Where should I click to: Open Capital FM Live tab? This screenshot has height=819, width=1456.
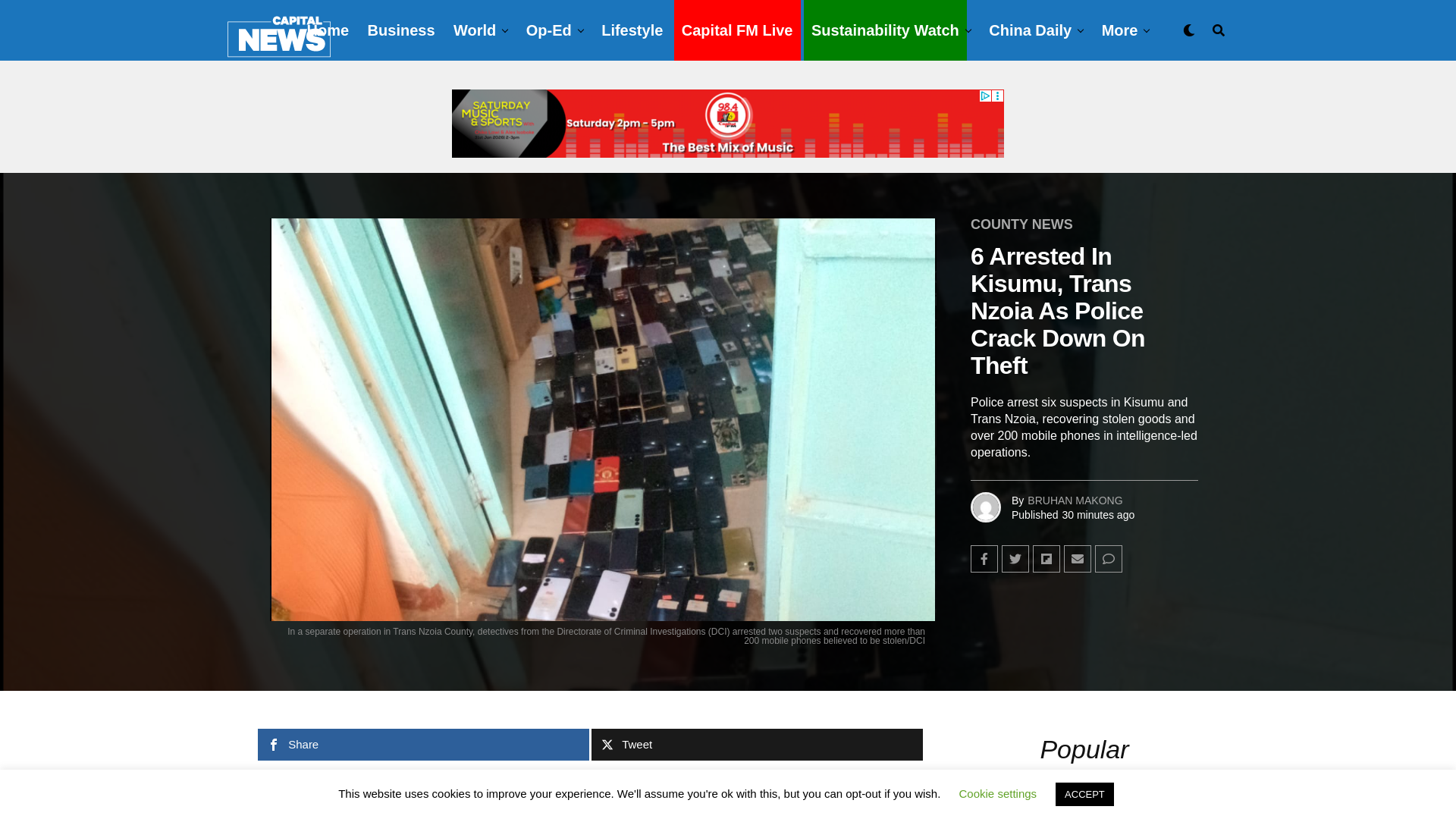tap(737, 30)
